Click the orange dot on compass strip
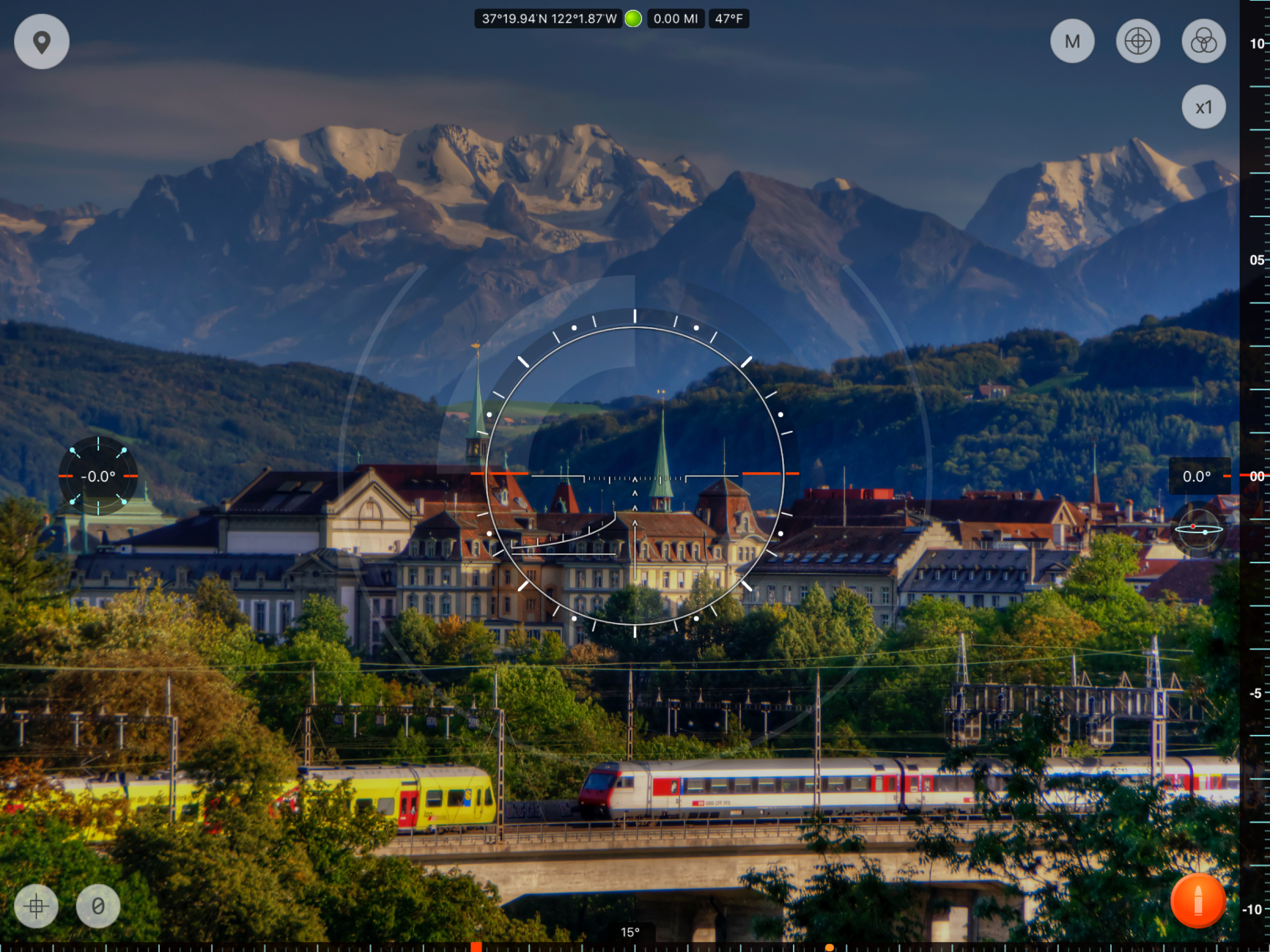This screenshot has width=1270, height=952. [829, 947]
